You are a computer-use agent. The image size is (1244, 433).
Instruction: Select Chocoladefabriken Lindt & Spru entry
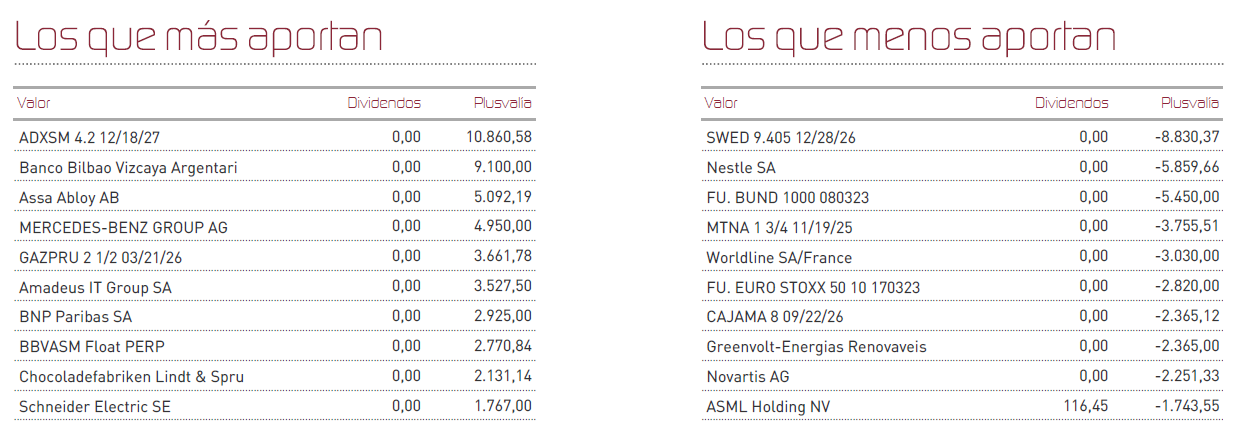(131, 377)
